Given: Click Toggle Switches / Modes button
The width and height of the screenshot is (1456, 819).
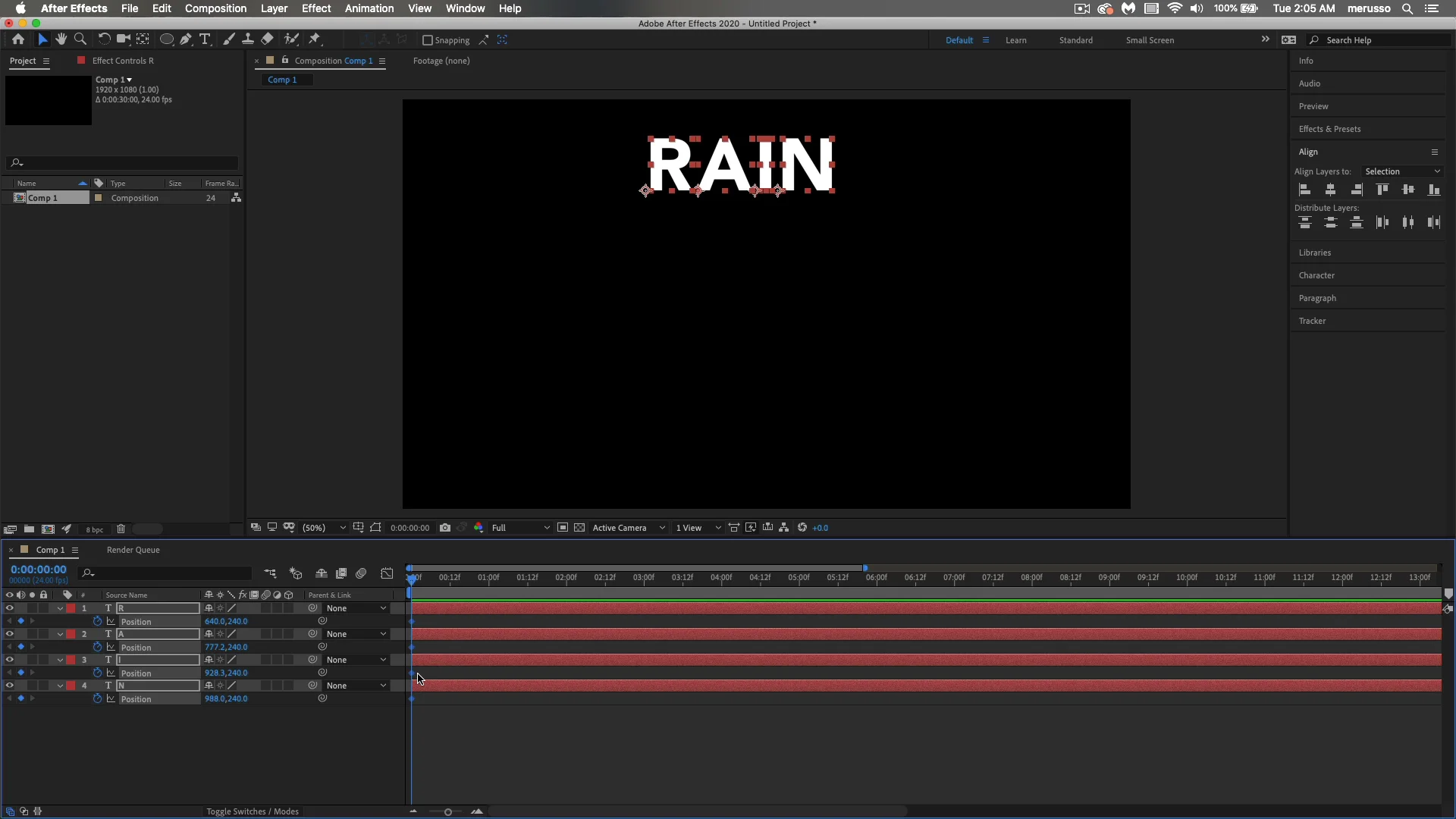Looking at the screenshot, I should [253, 811].
